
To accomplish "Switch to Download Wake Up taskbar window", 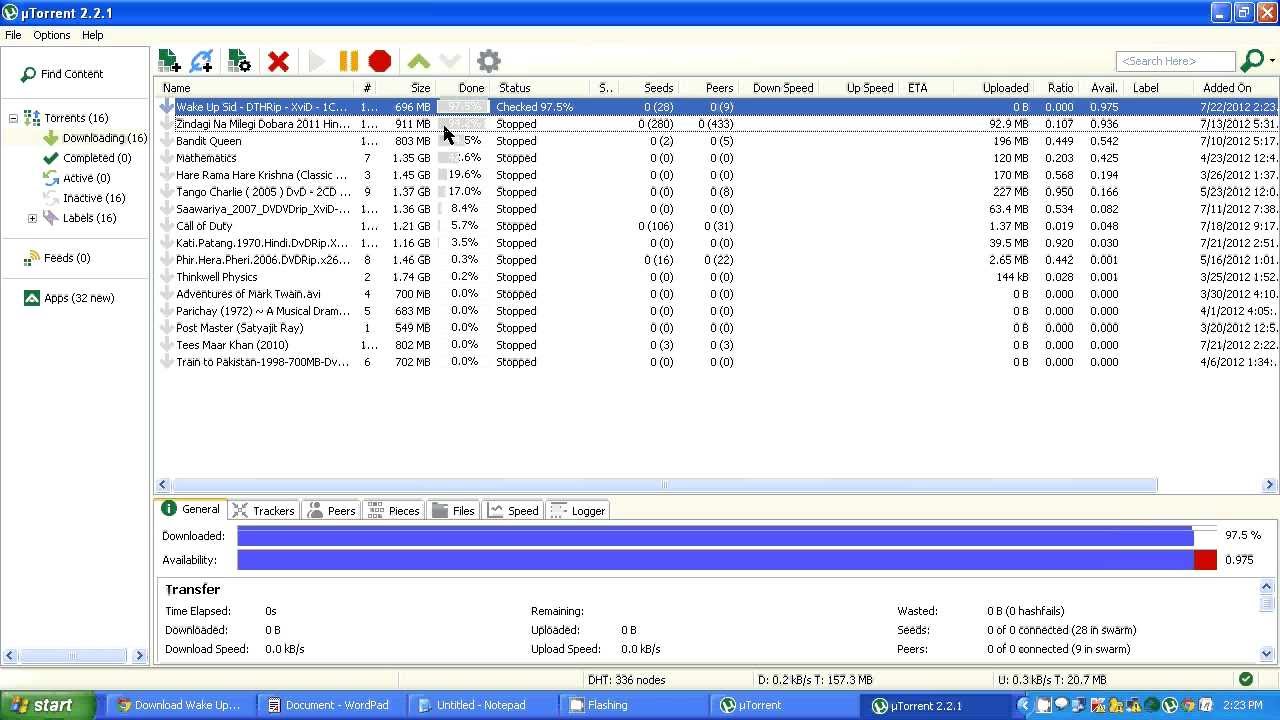I will [179, 705].
